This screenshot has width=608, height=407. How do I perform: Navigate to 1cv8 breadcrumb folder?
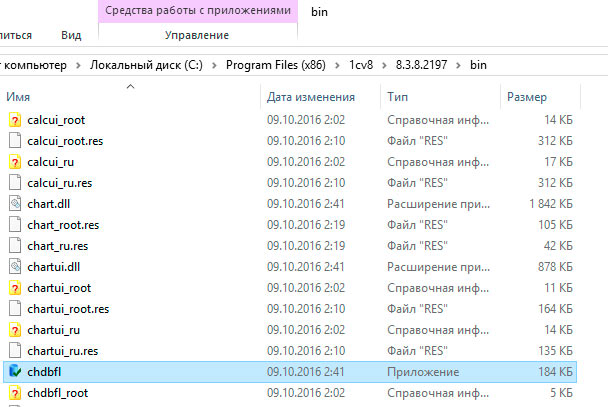pyautogui.click(x=361, y=65)
